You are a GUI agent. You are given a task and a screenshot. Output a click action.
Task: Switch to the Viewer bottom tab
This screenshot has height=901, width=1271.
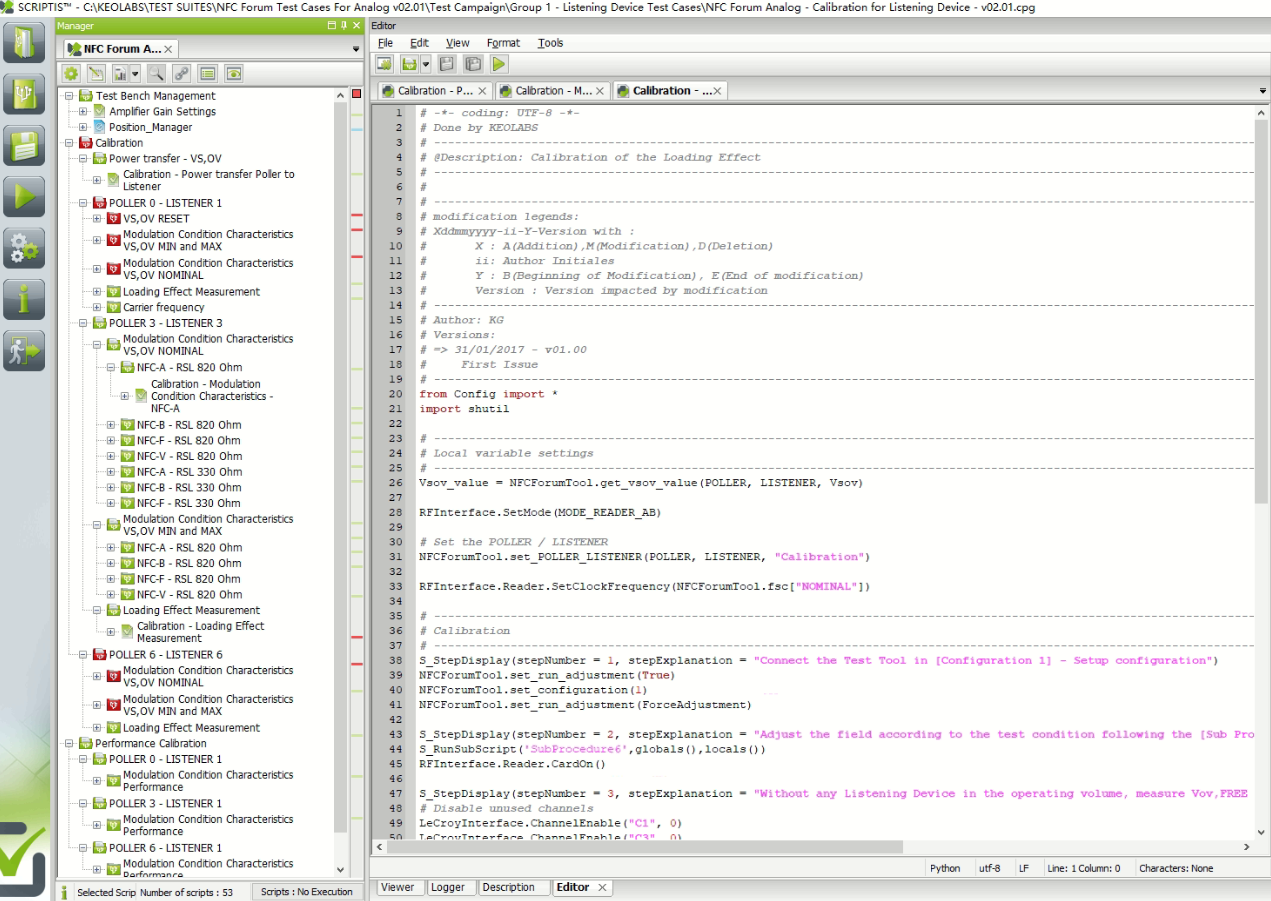click(397, 887)
